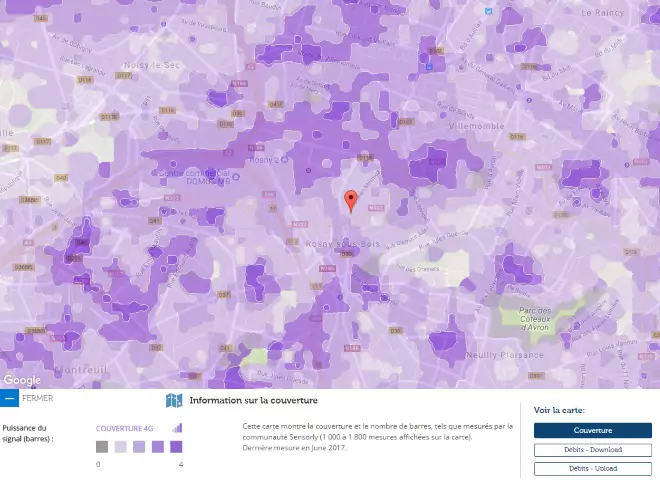Click the COUVERTURE 4G legend heading
This screenshot has width=660, height=490.
pos(124,429)
